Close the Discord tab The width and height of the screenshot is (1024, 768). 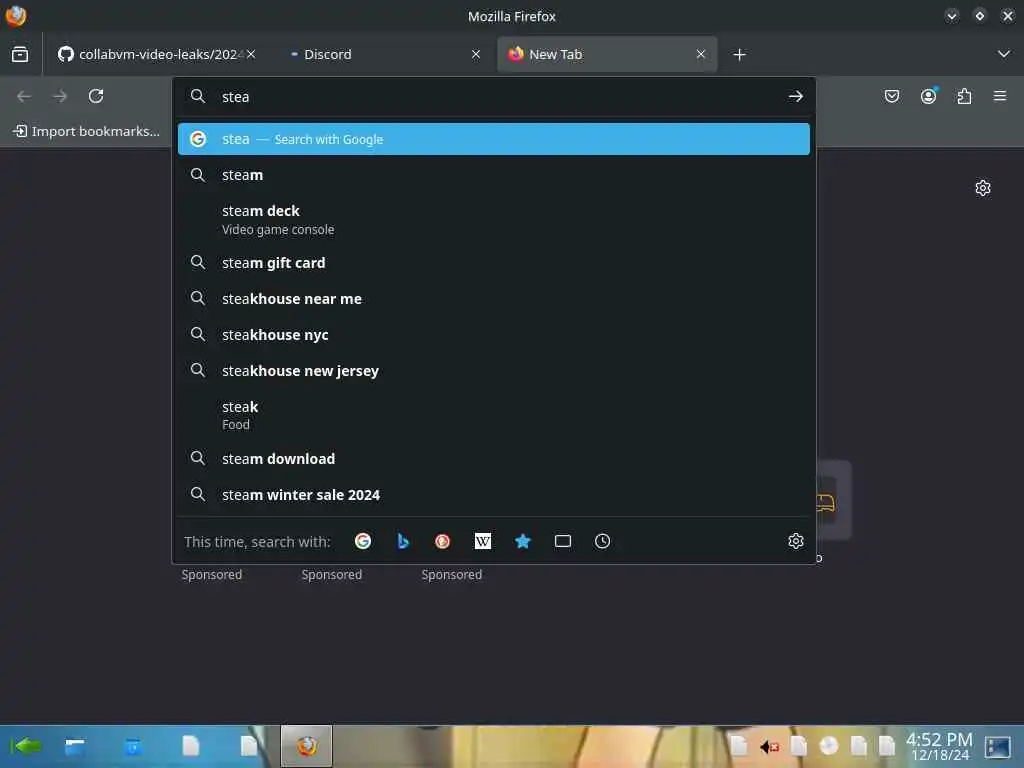[476, 54]
